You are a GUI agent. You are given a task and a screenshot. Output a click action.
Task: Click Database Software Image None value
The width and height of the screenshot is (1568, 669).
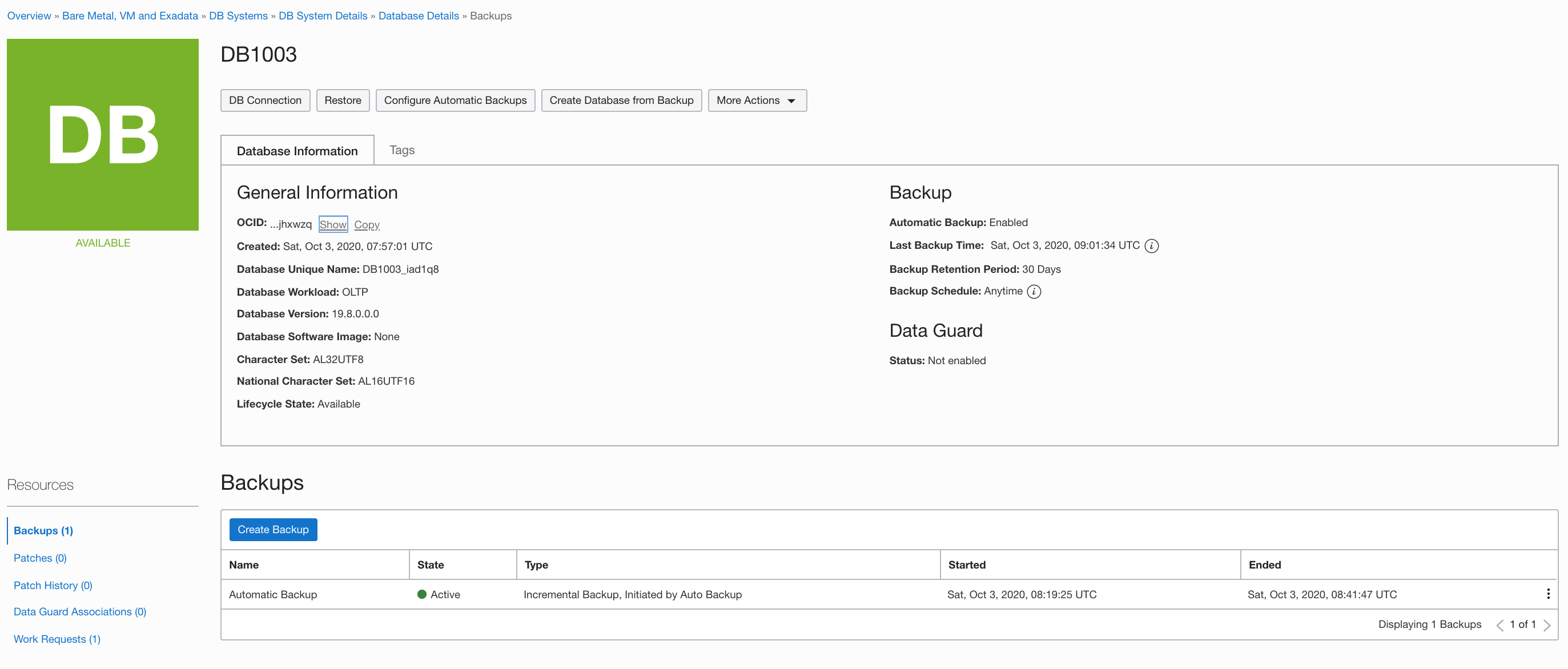click(x=387, y=337)
